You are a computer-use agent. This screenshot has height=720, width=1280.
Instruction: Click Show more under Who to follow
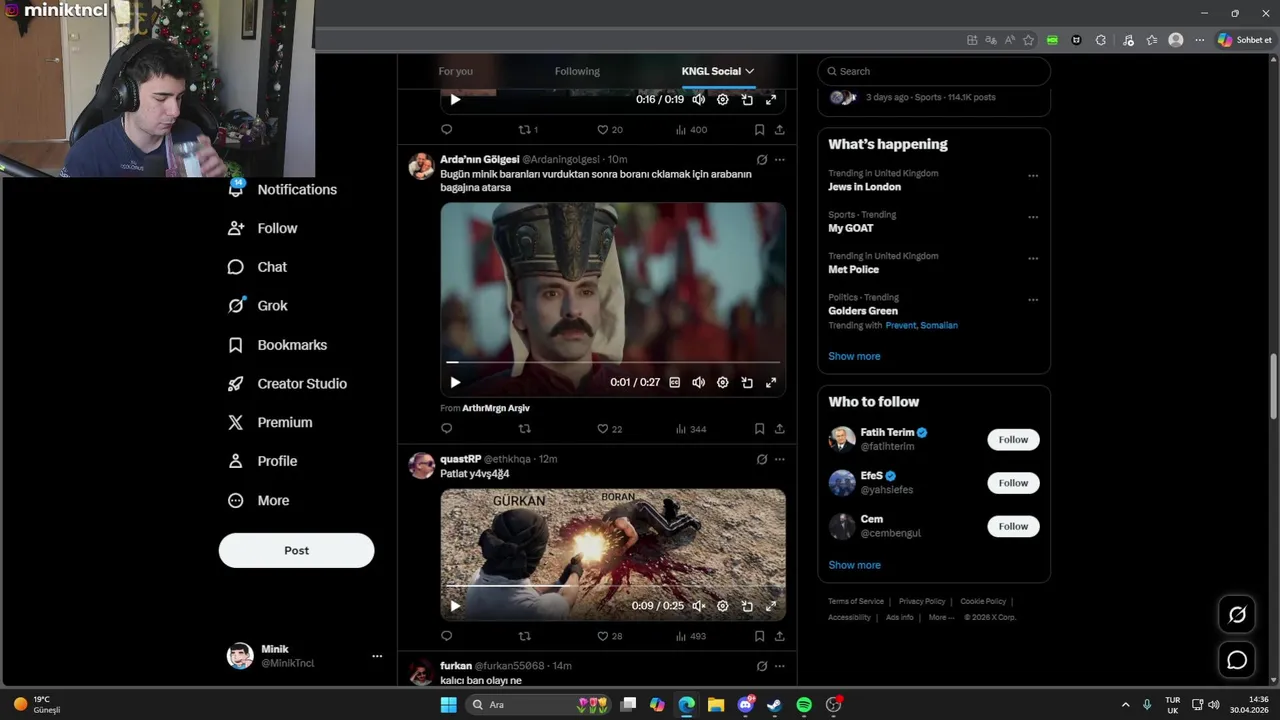point(854,565)
